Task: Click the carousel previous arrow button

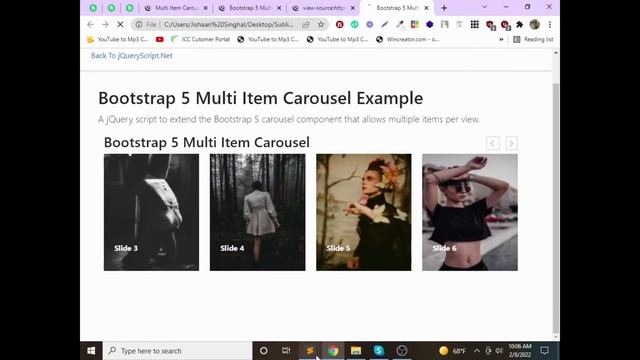Action: (493, 143)
